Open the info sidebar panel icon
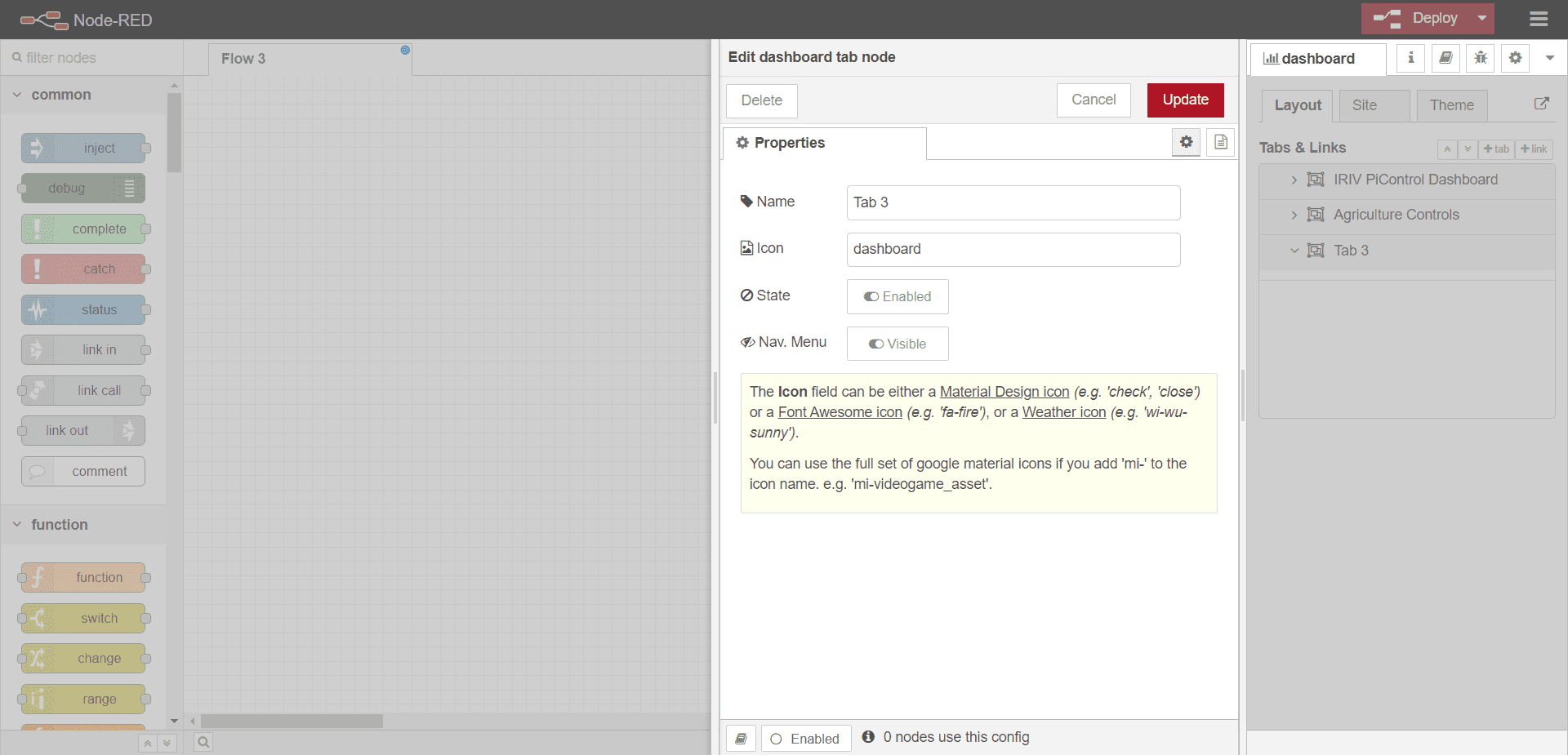This screenshot has height=755, width=1568. [x=1410, y=58]
